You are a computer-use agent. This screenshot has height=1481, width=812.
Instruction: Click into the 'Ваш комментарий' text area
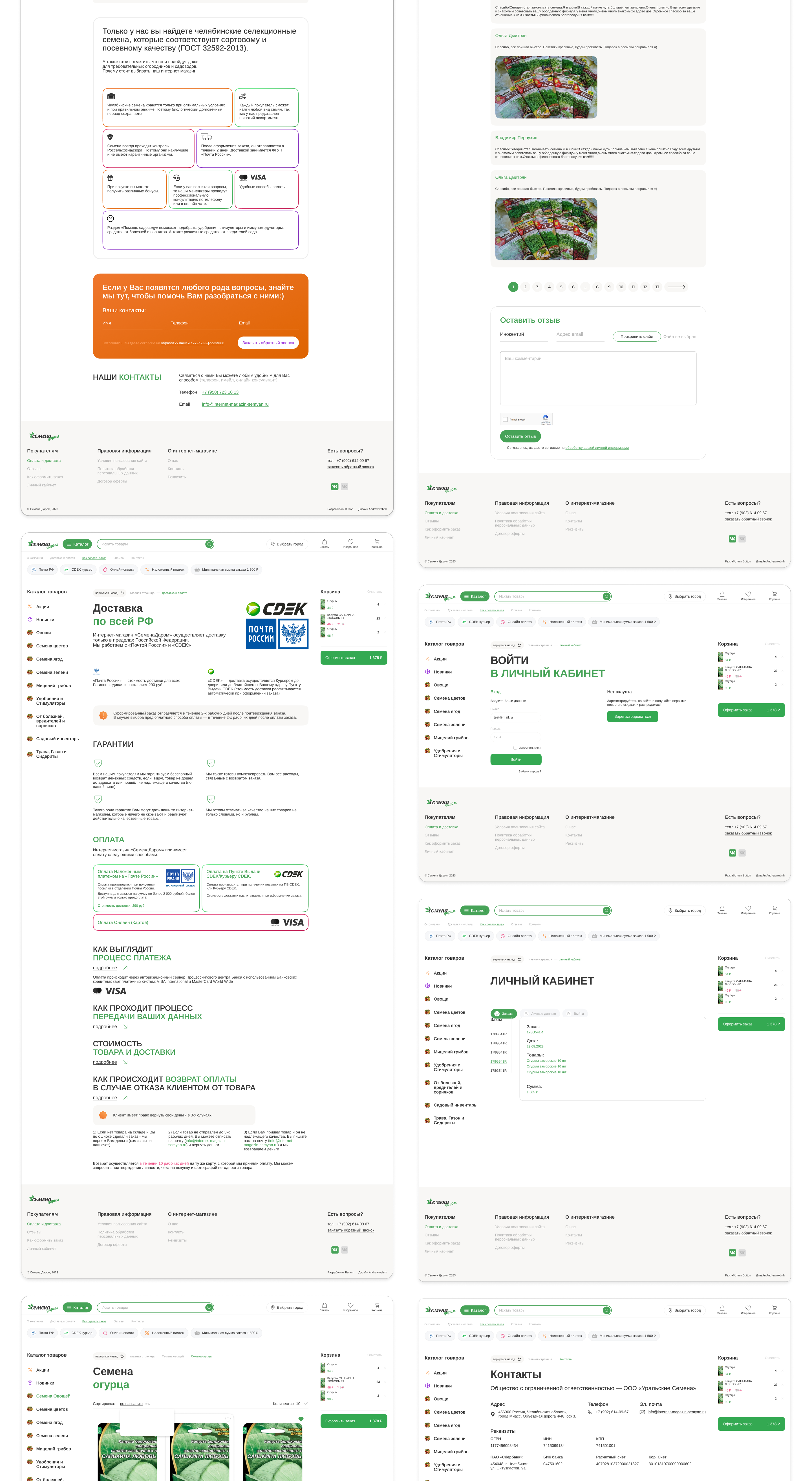point(598,378)
